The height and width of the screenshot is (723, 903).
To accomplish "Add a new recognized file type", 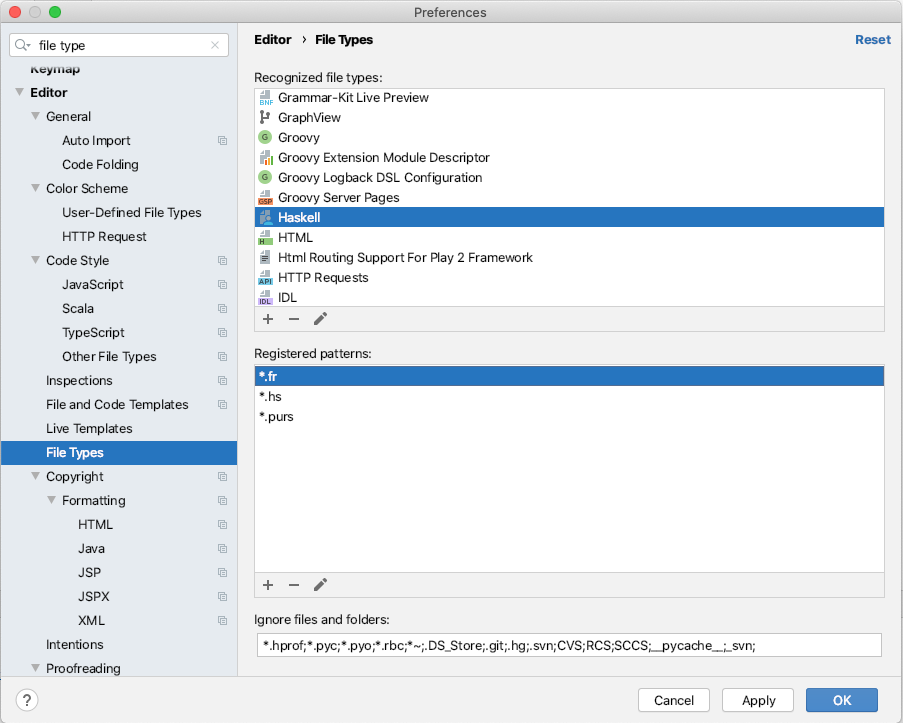I will 268,319.
